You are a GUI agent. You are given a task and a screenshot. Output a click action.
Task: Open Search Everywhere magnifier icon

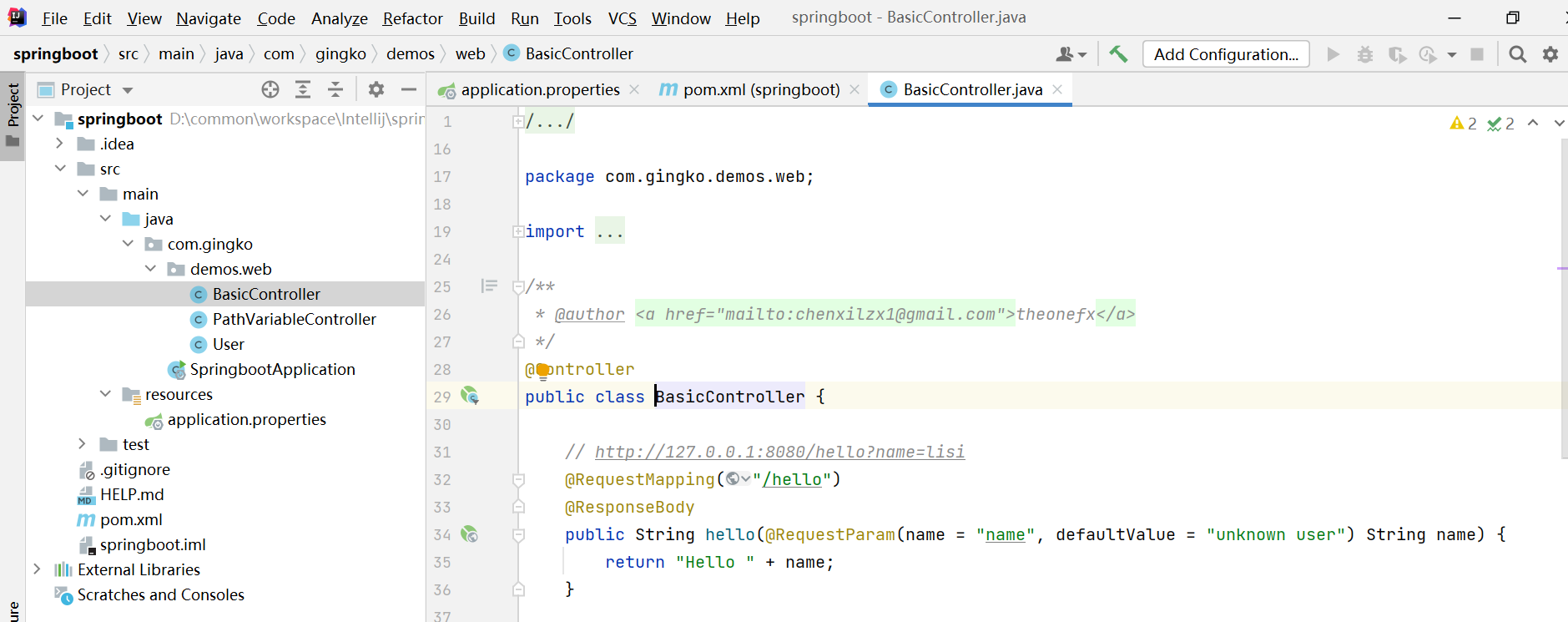point(1518,54)
